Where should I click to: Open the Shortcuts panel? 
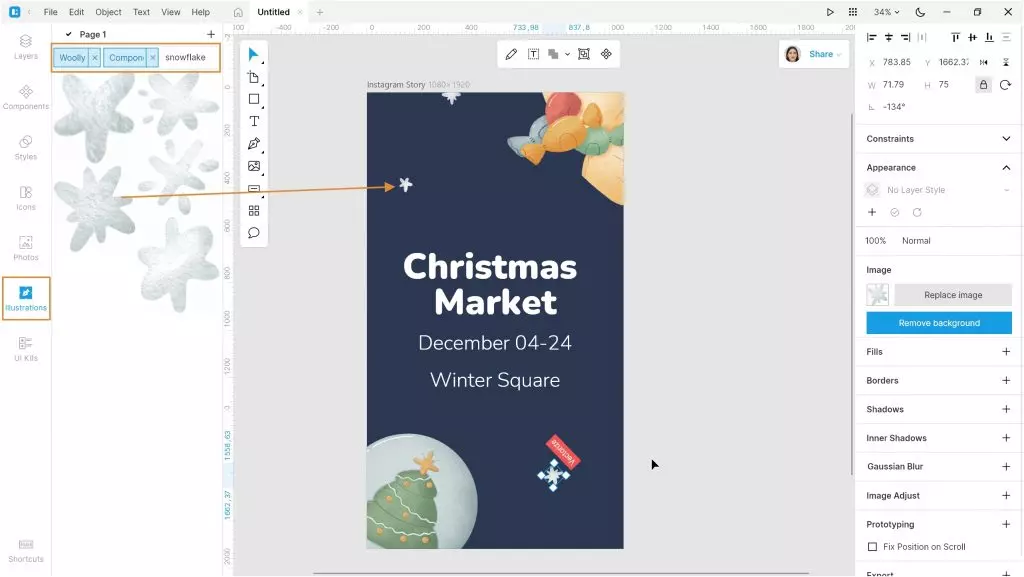coord(25,551)
